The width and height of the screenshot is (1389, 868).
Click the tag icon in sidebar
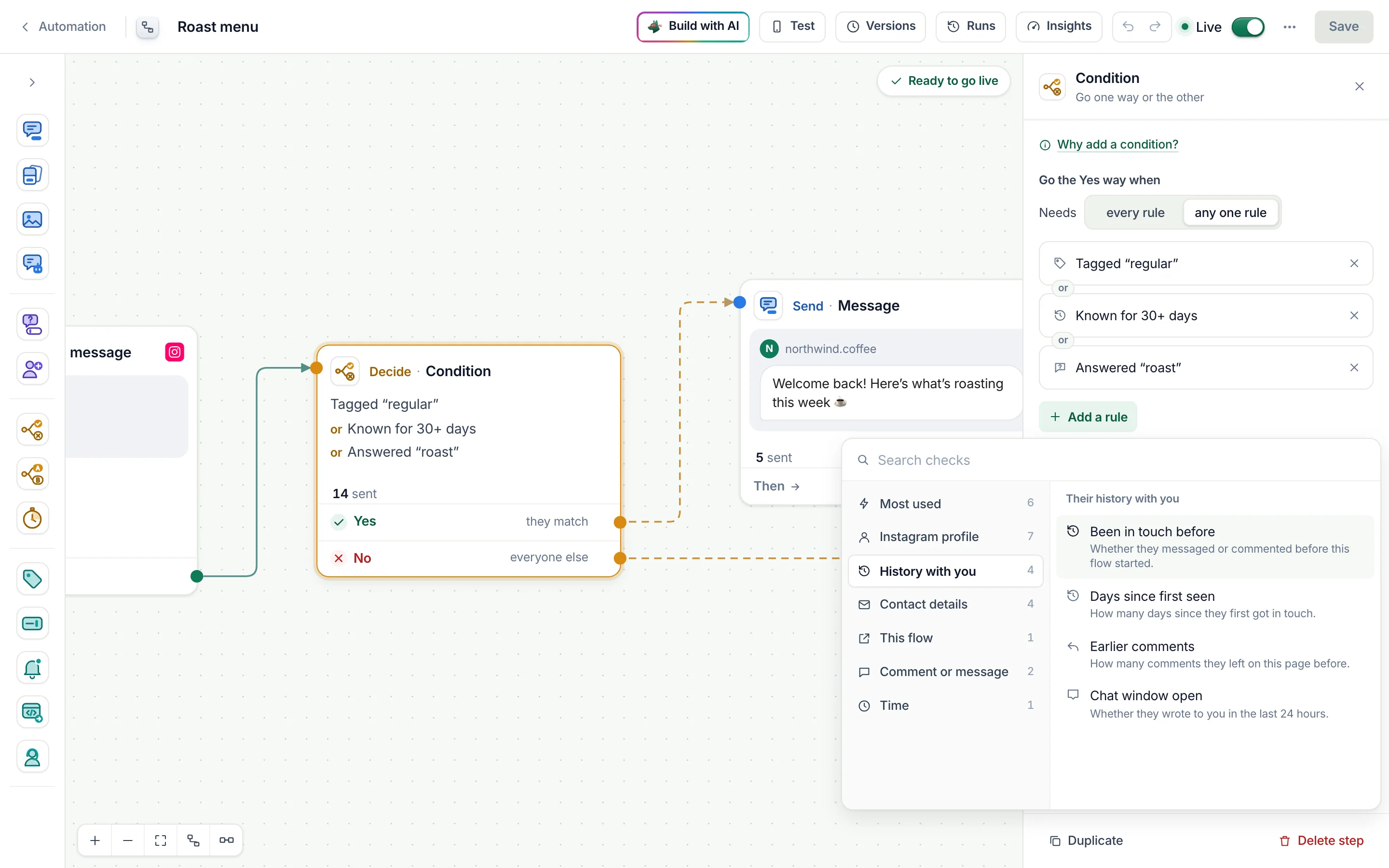click(32, 579)
